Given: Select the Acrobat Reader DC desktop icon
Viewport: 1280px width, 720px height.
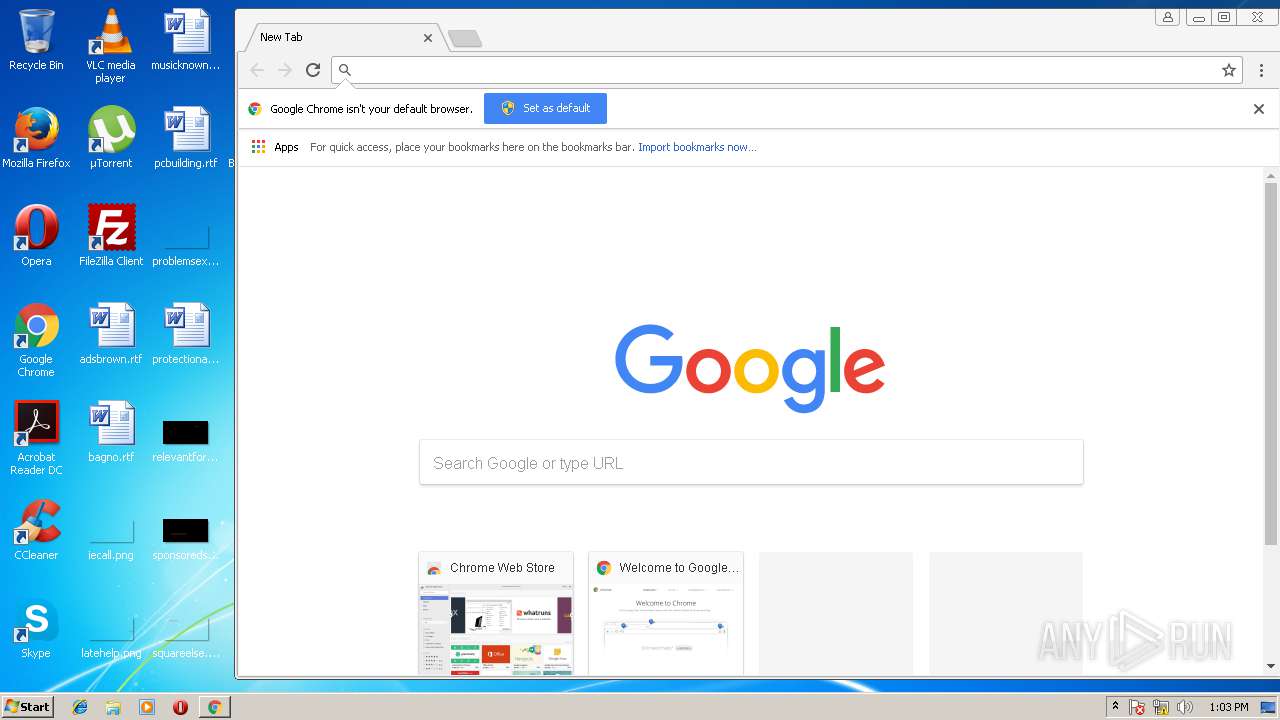Looking at the screenshot, I should point(36,438).
